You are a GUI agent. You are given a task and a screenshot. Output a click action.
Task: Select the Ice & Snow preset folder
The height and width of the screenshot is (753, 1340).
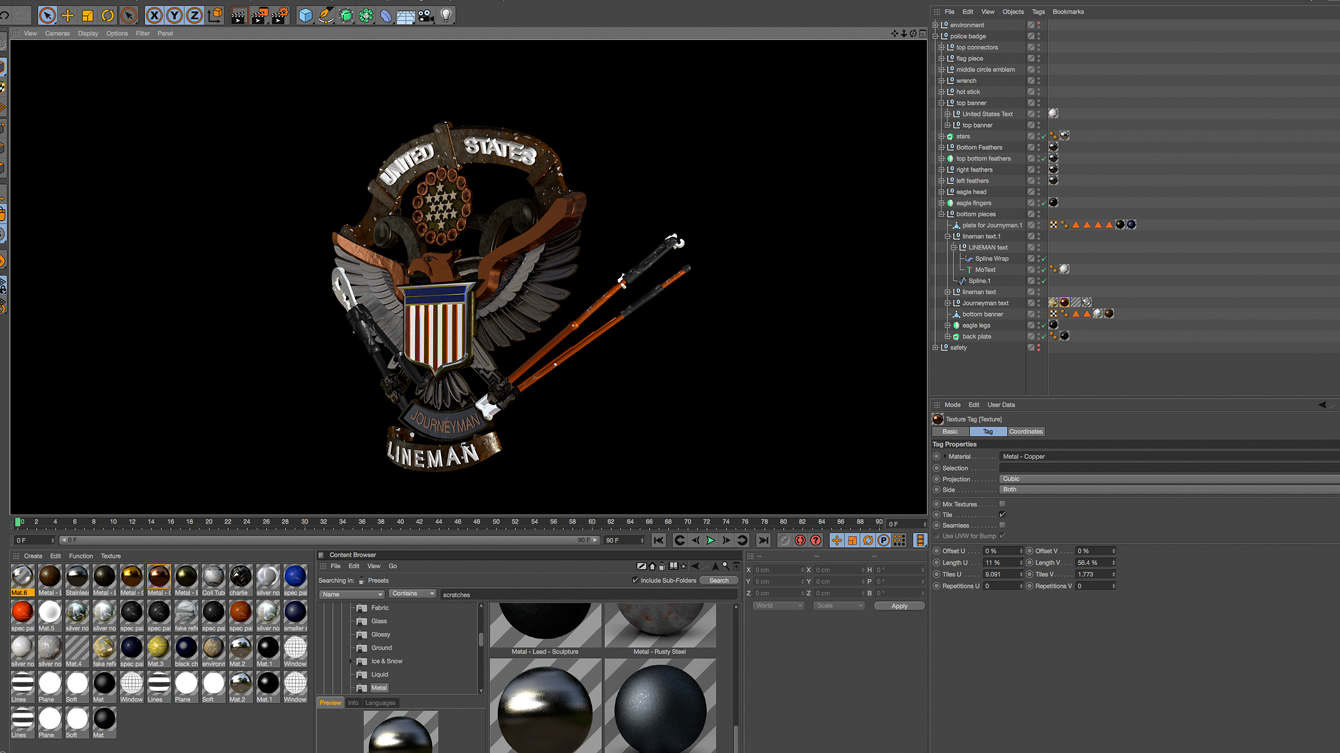point(386,661)
